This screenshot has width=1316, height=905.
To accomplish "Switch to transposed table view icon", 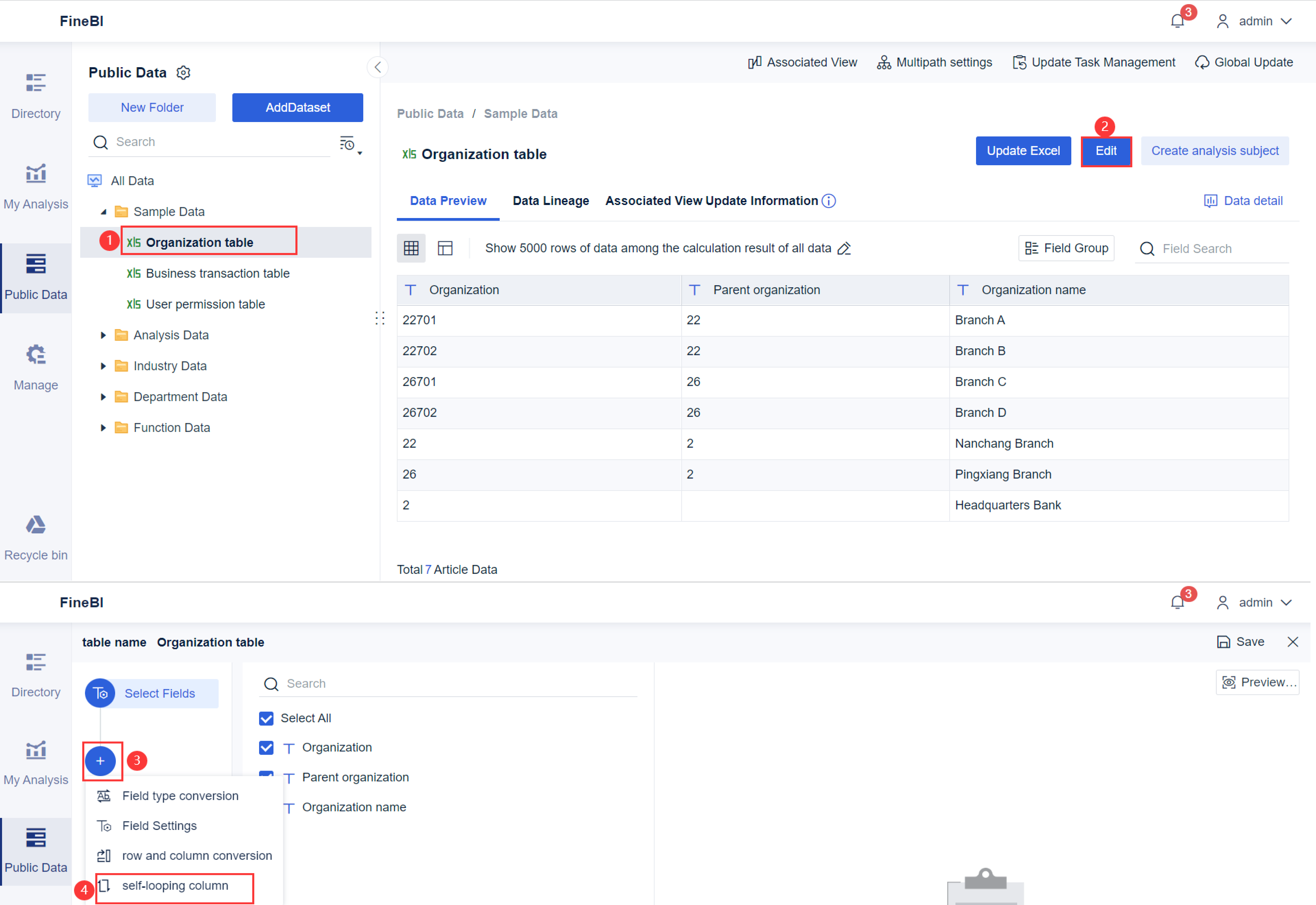I will pos(446,248).
